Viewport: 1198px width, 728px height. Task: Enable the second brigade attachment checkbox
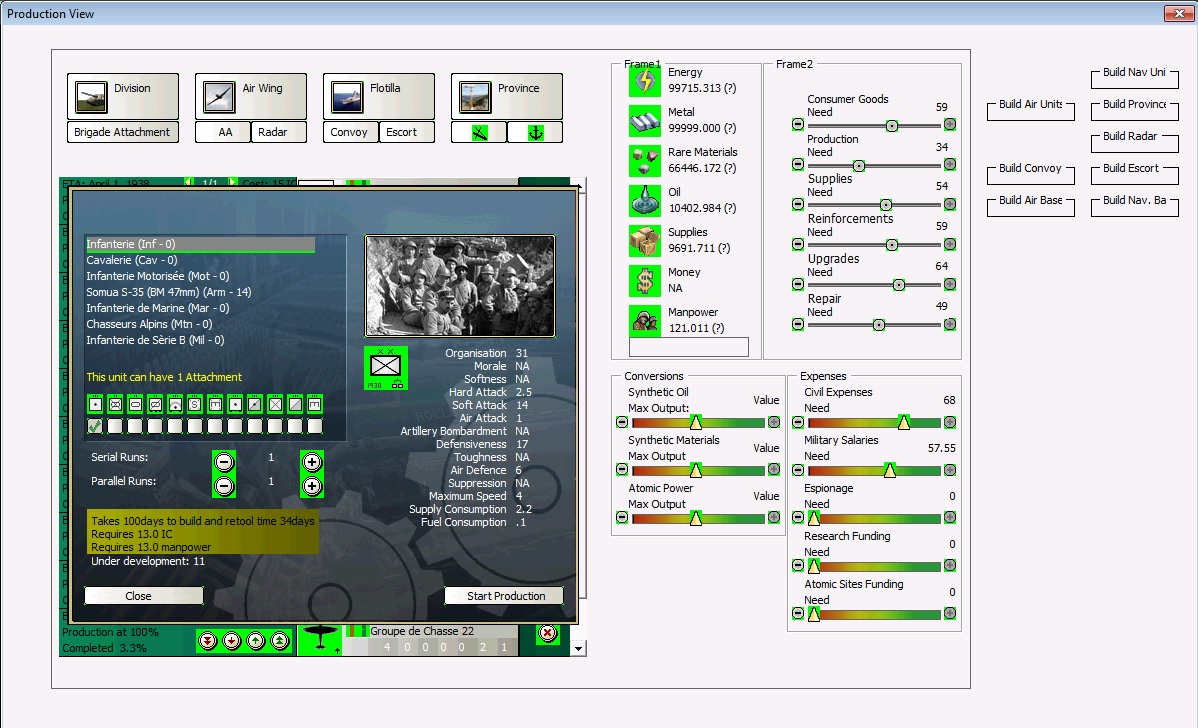coord(116,426)
